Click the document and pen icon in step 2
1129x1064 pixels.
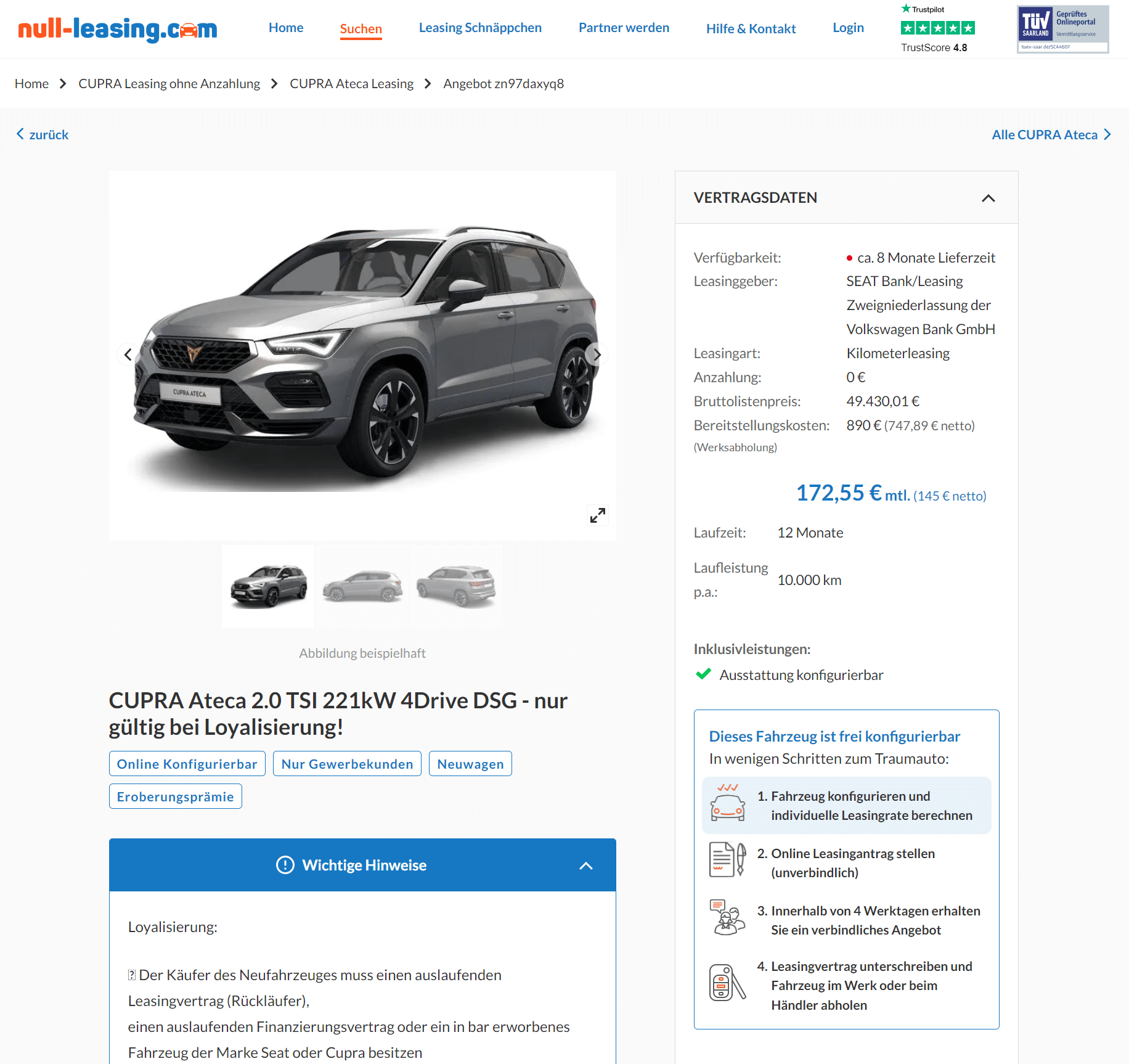coord(728,859)
